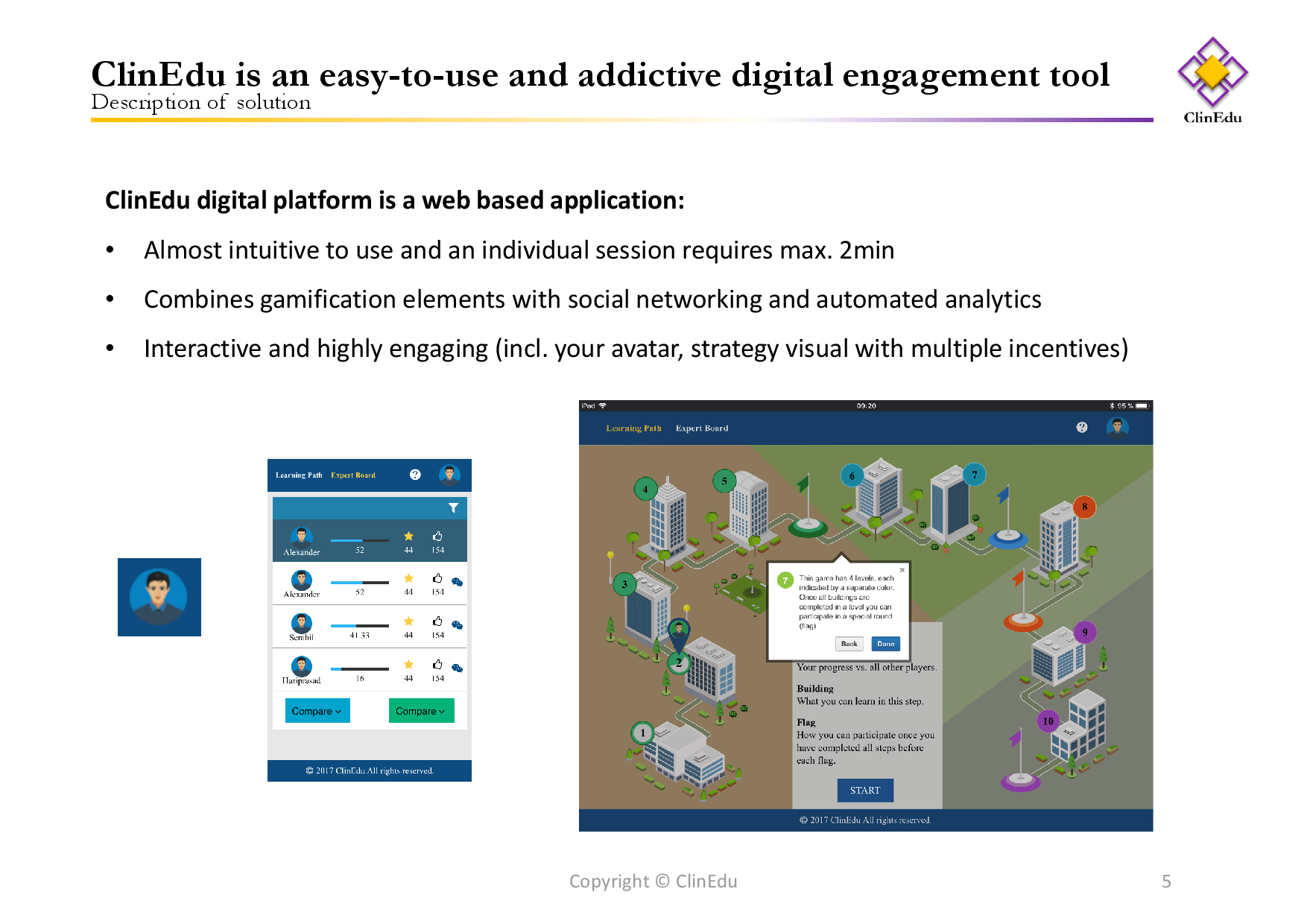1307x924 pixels.
Task: Click the Wi-Fi icon in iPad status bar
Action: (603, 406)
